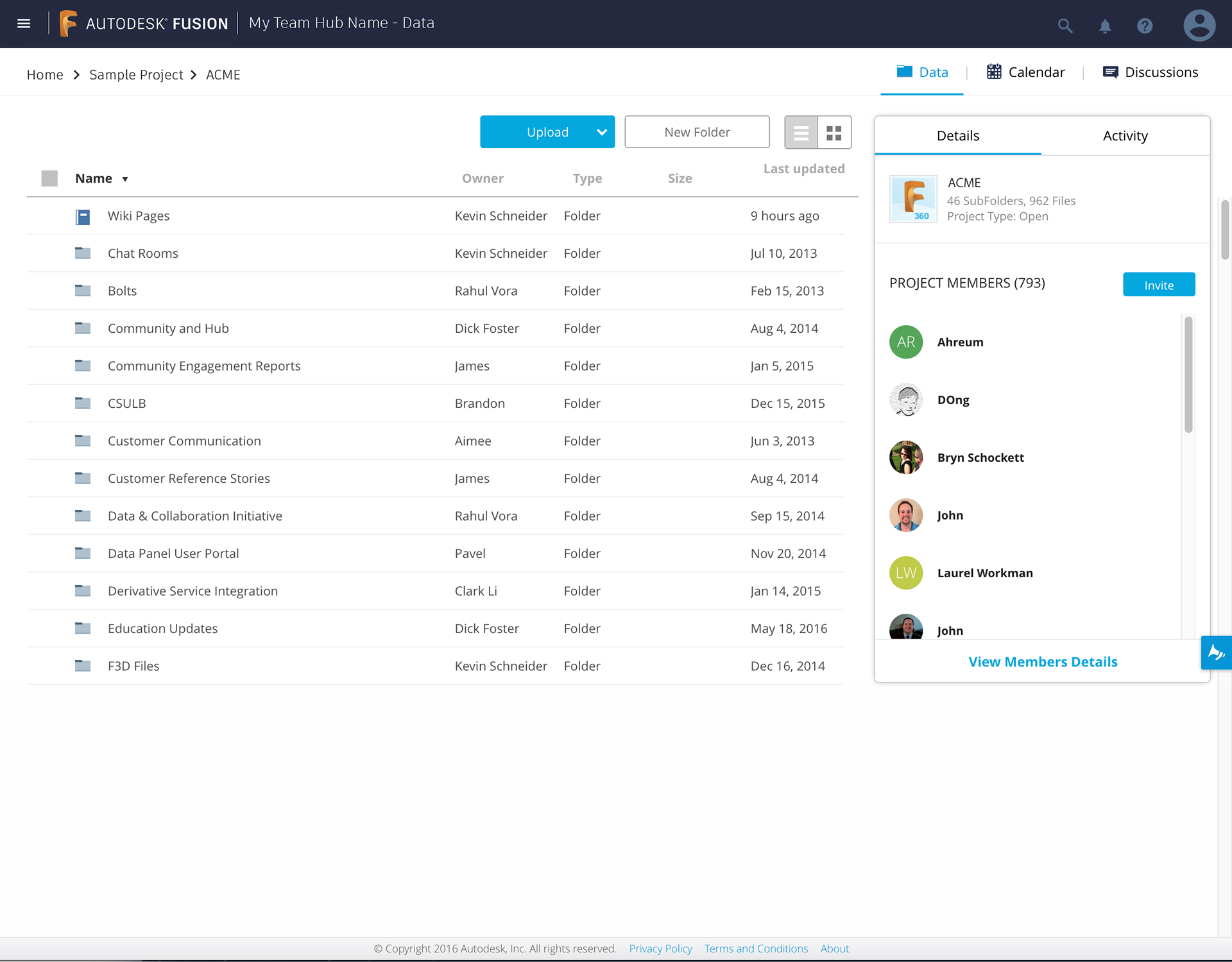This screenshot has height=962, width=1232.
Task: Switch to grid view icon
Action: pos(834,133)
